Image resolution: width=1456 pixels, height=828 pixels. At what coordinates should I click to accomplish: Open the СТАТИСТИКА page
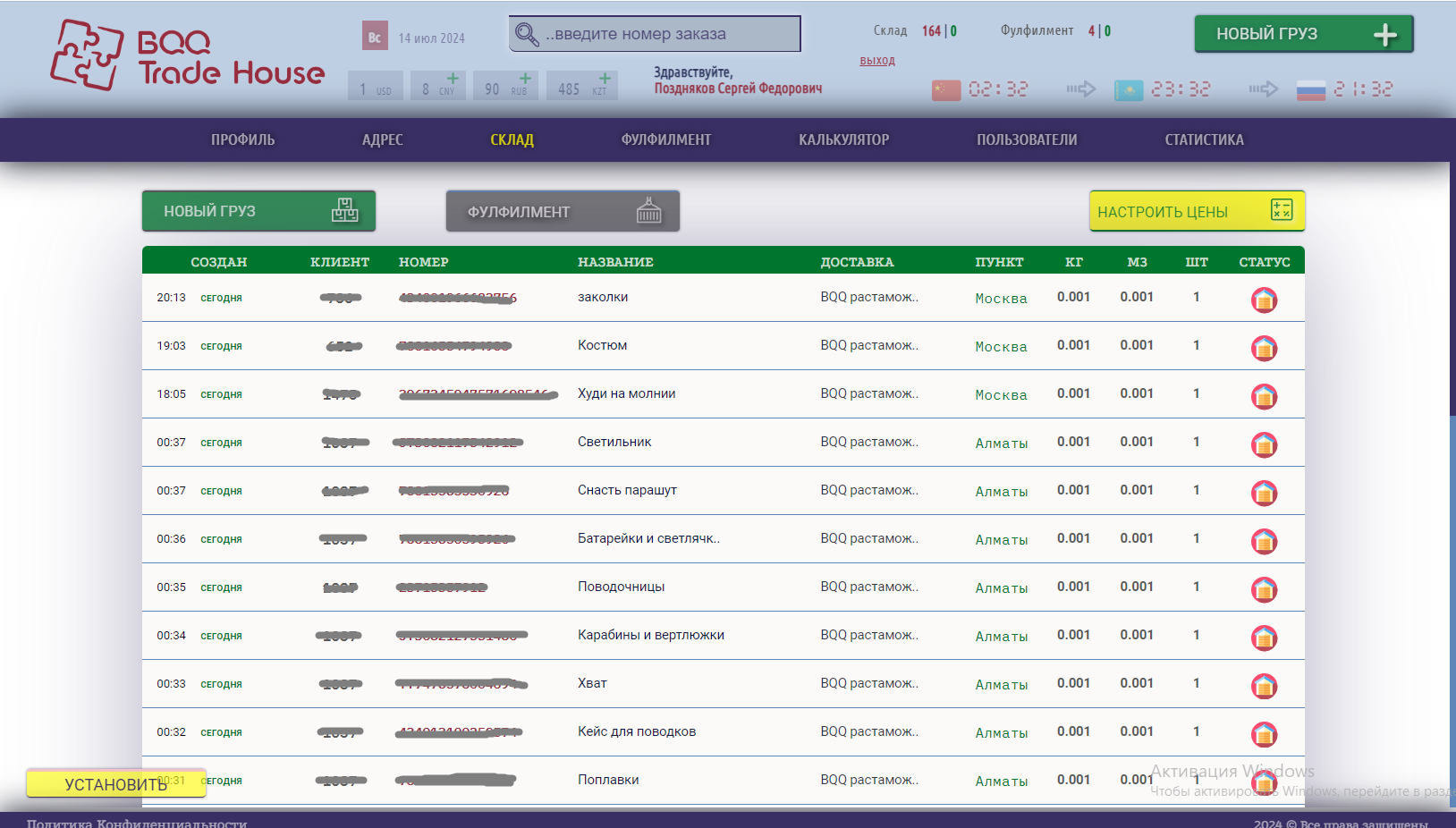tap(1205, 139)
